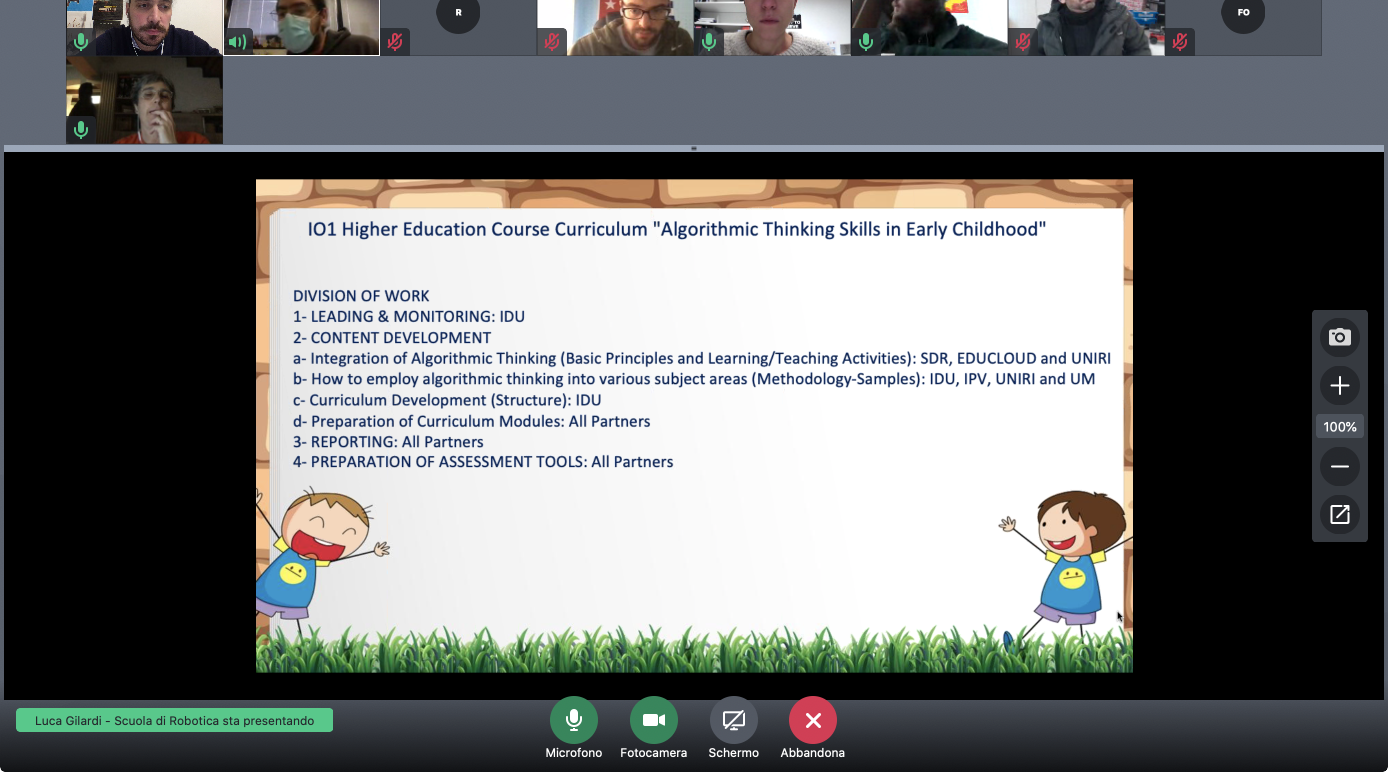Image resolution: width=1388 pixels, height=772 pixels.
Task: Unmute the participant next to the FO avatar
Action: (1179, 42)
